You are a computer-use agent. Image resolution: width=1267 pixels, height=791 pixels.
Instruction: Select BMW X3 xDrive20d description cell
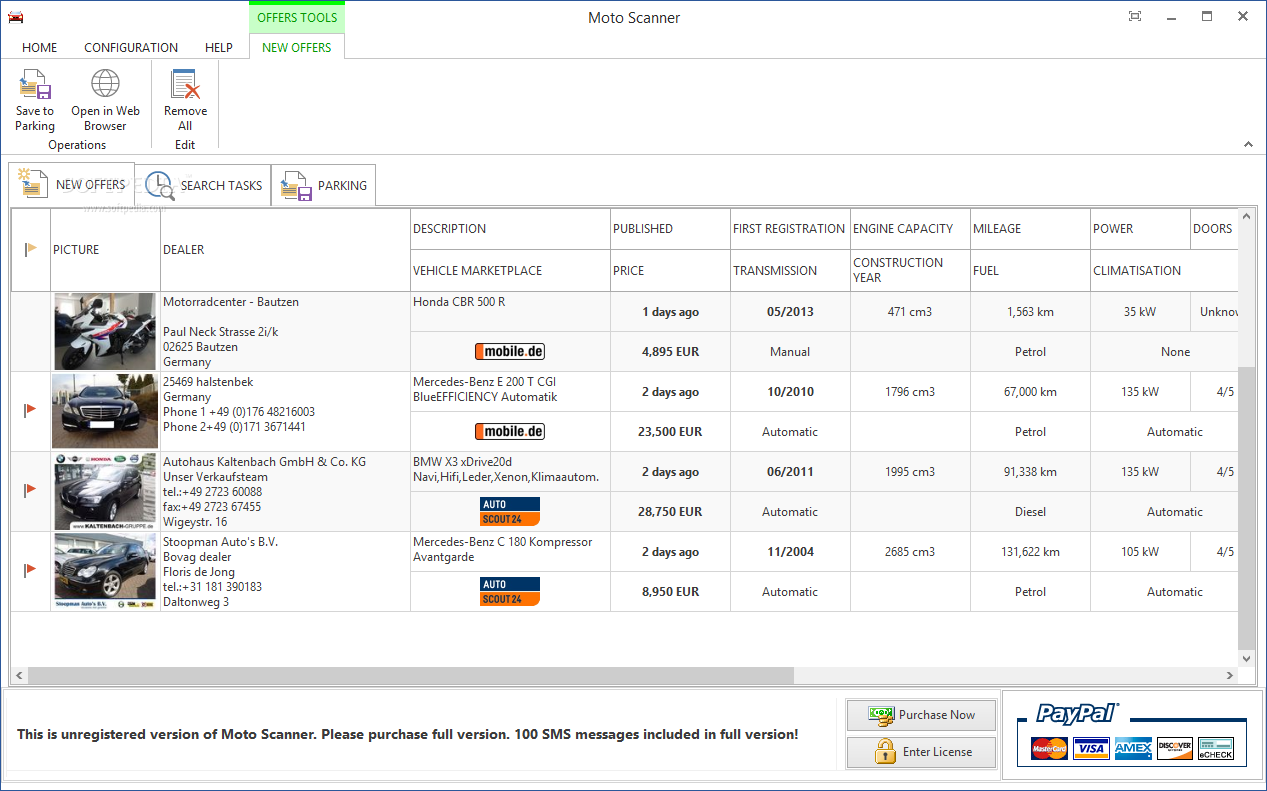tap(510, 472)
